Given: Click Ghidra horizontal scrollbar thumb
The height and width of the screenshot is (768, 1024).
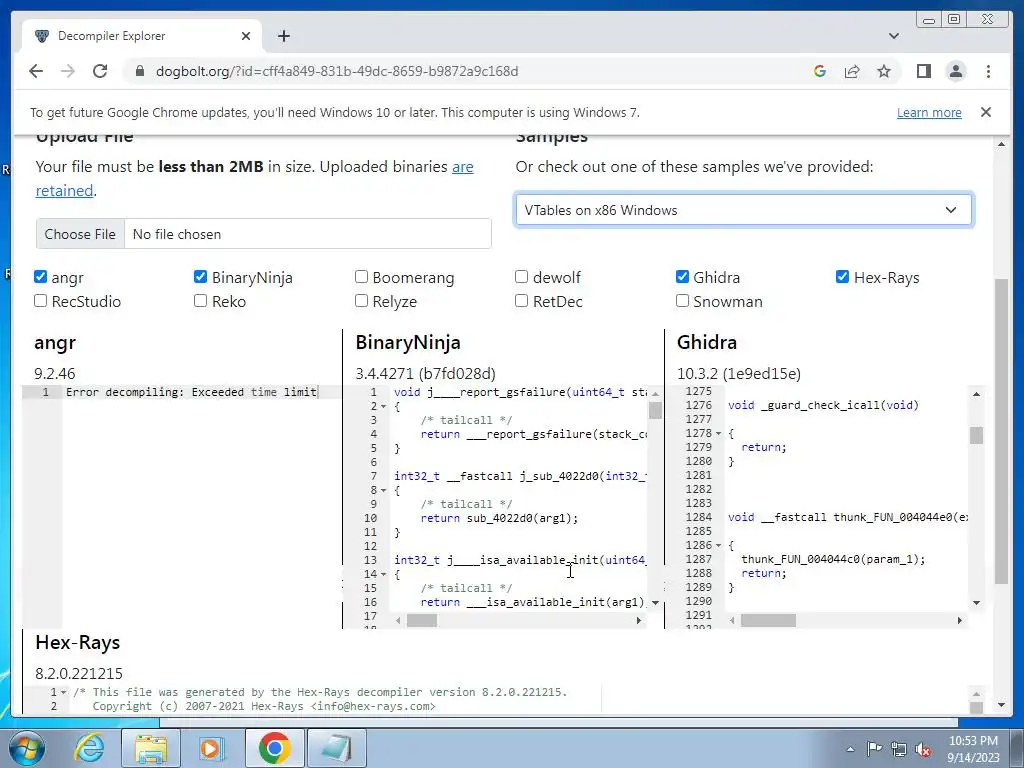Looking at the screenshot, I should point(768,620).
